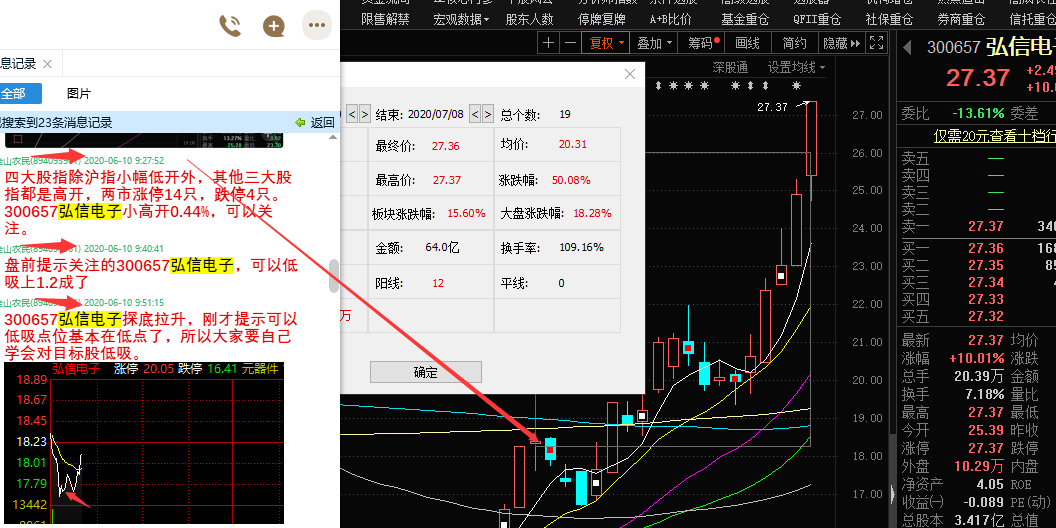
Task: Click the zoom-out minus chart button
Action: (570, 43)
